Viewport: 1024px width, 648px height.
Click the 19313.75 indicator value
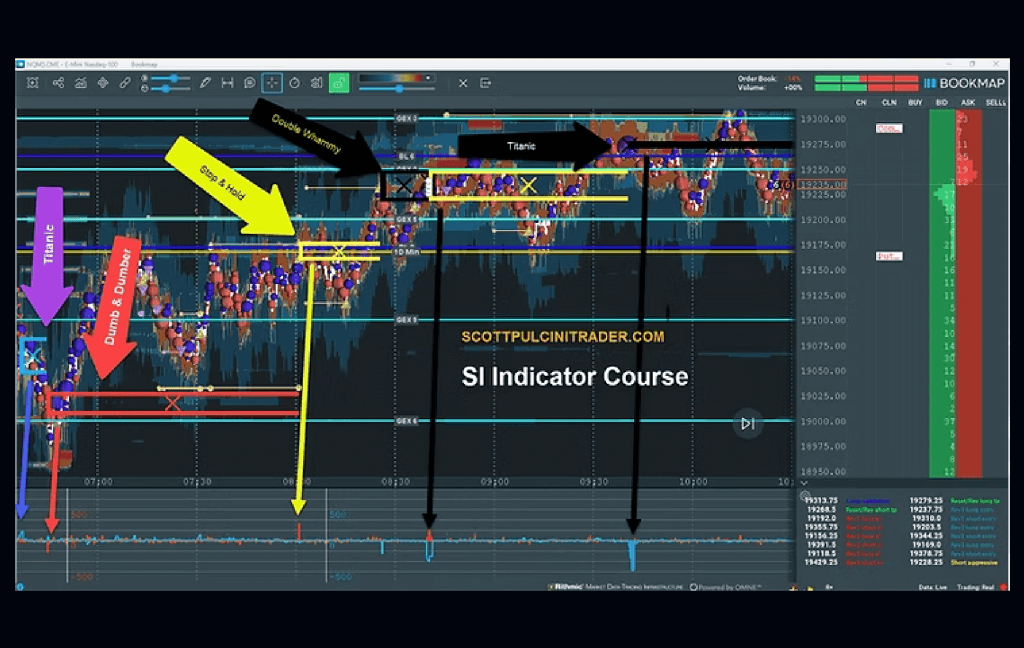[x=822, y=500]
